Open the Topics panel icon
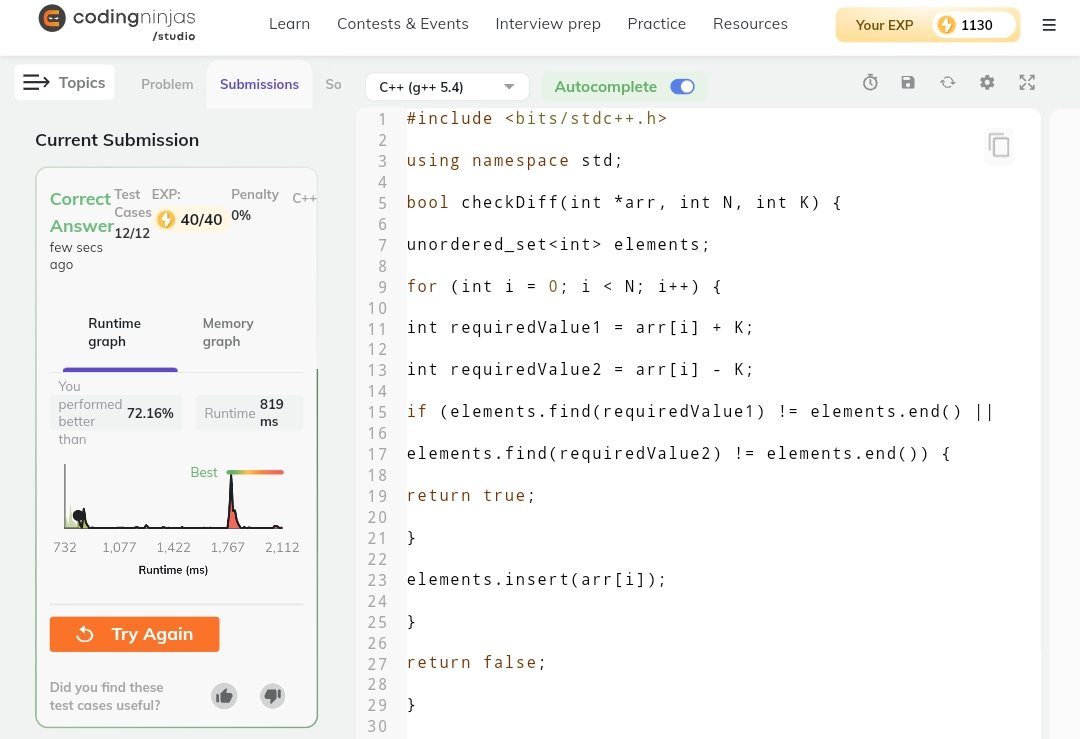Screen dimensions: 1080x739 coord(37,82)
